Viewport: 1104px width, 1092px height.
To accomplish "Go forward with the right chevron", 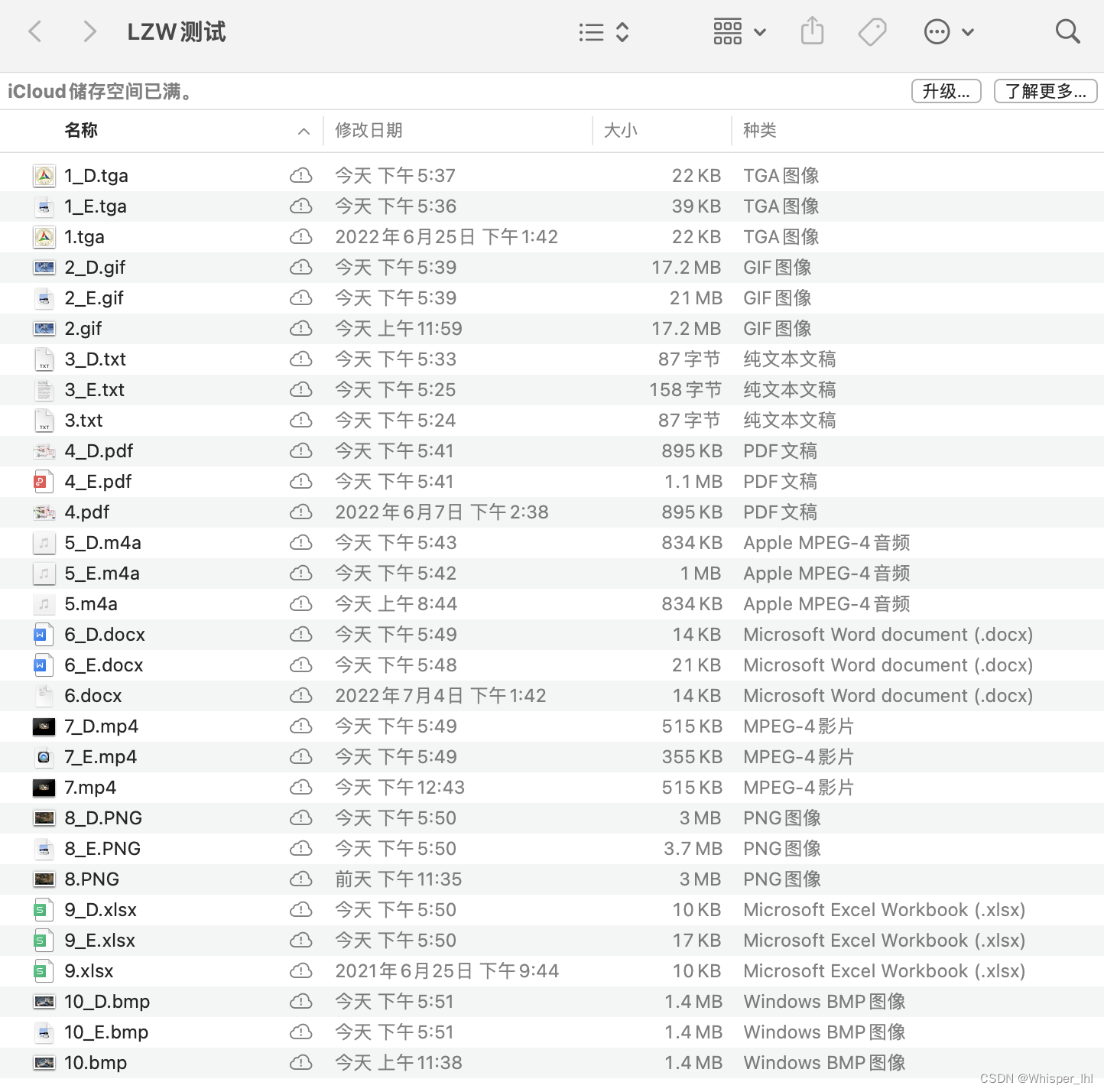I will click(89, 32).
